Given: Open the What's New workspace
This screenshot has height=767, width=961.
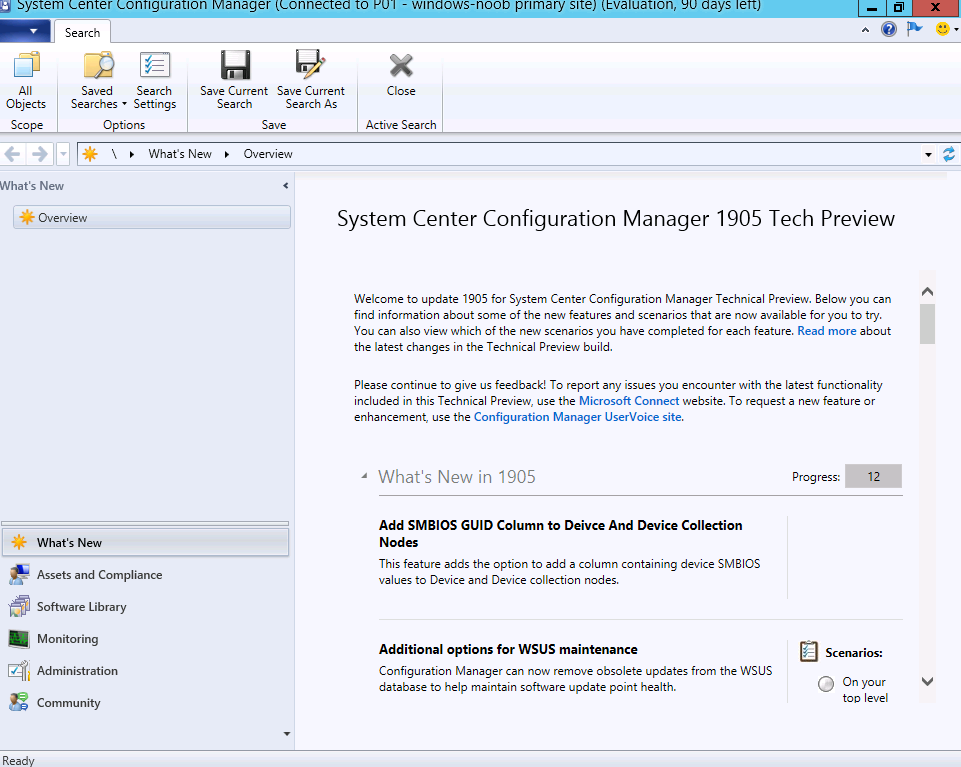Looking at the screenshot, I should point(145,543).
